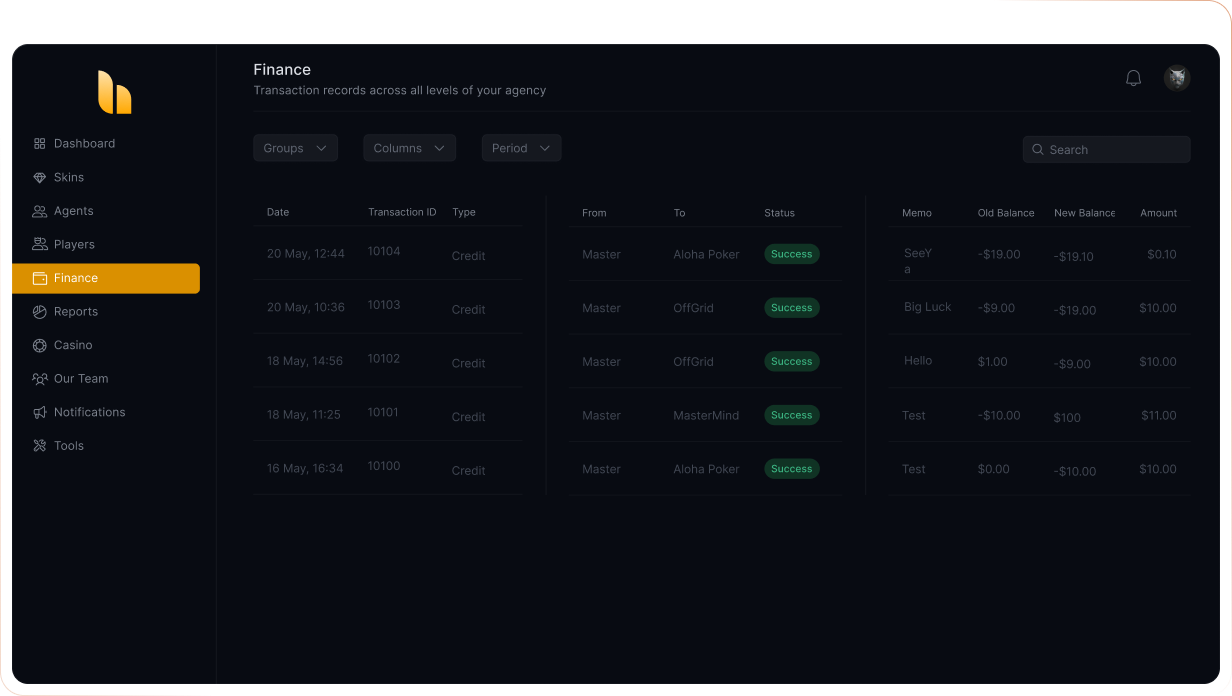Image resolution: width=1232 pixels, height=696 pixels.
Task: Expand the Groups dropdown filter
Action: (295, 148)
